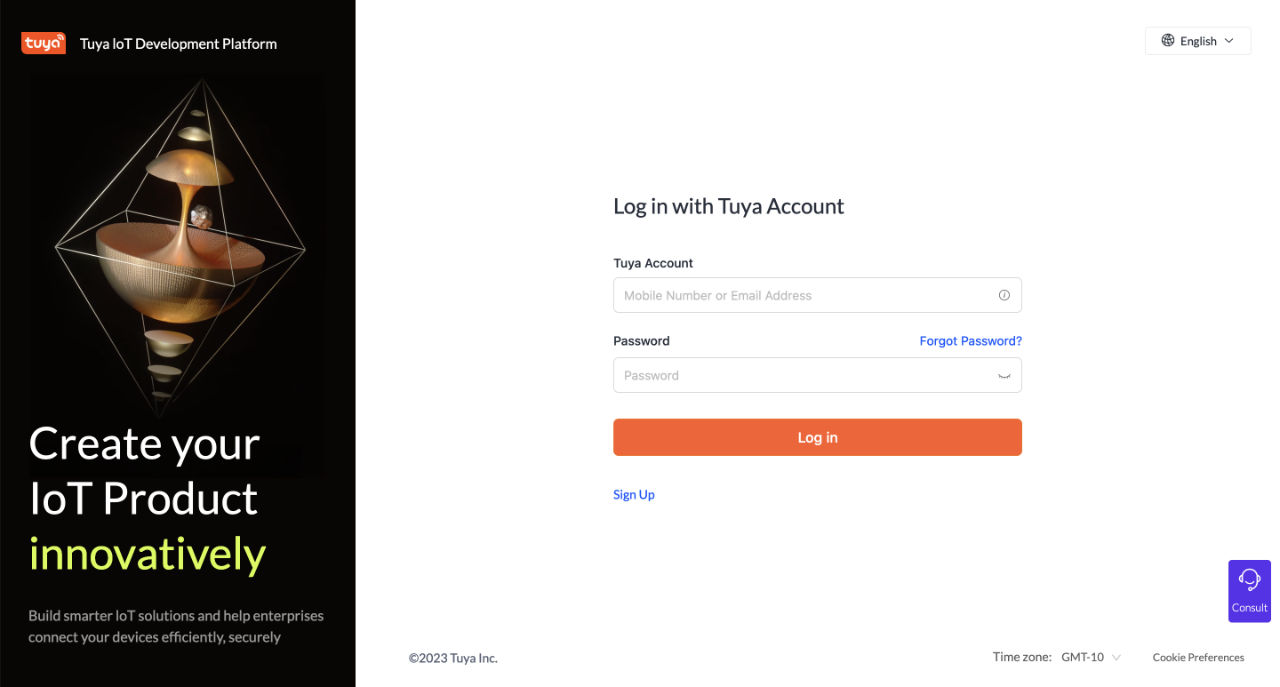Click the Mobile Number or Email Address field

[x=805, y=295]
